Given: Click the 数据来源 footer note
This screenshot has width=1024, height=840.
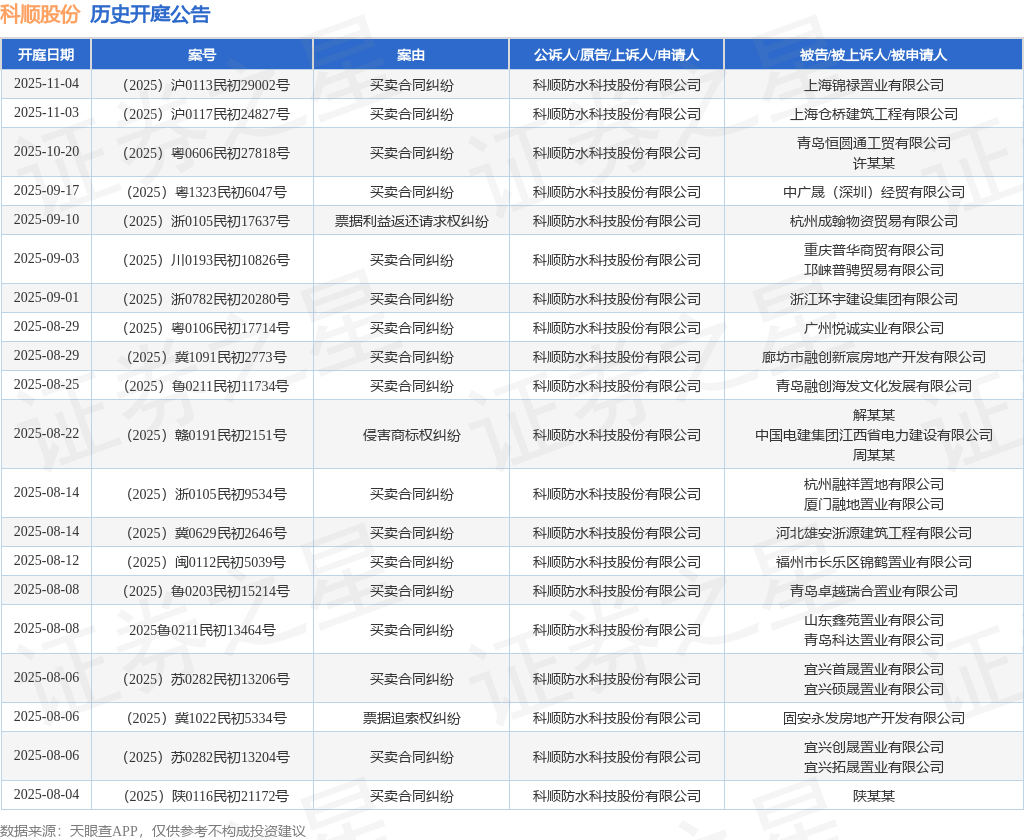Looking at the screenshot, I should [153, 831].
